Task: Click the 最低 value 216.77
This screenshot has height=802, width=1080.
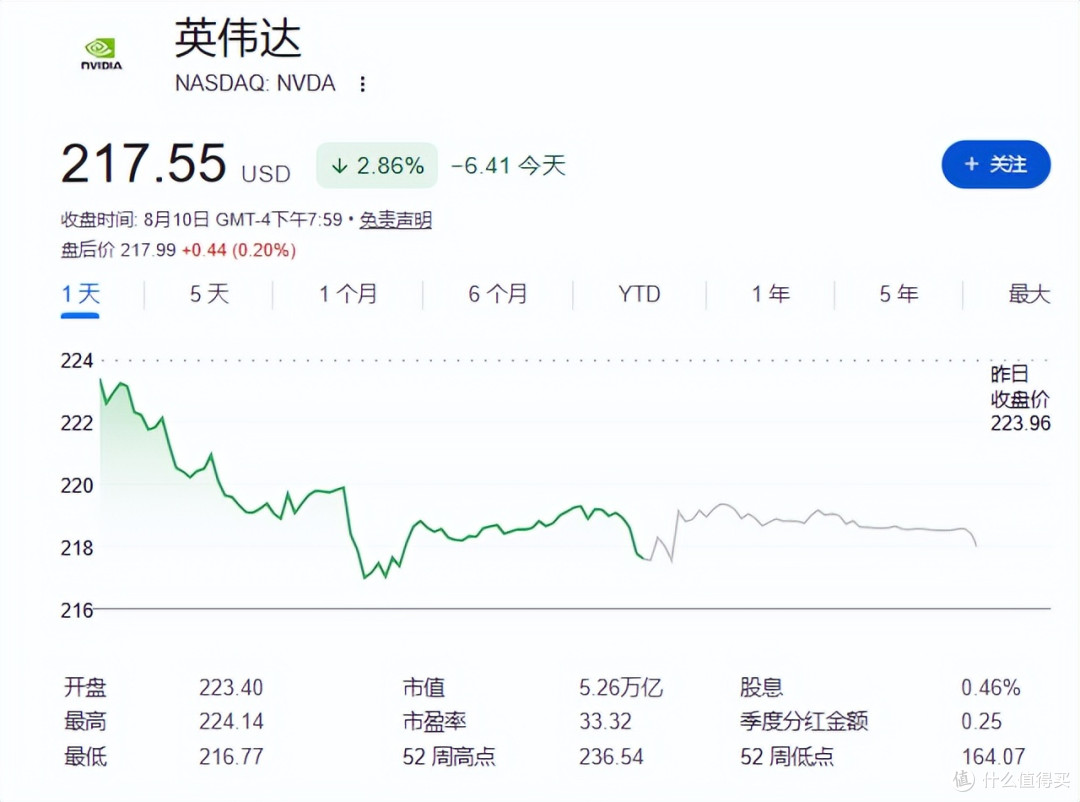Action: (231, 757)
